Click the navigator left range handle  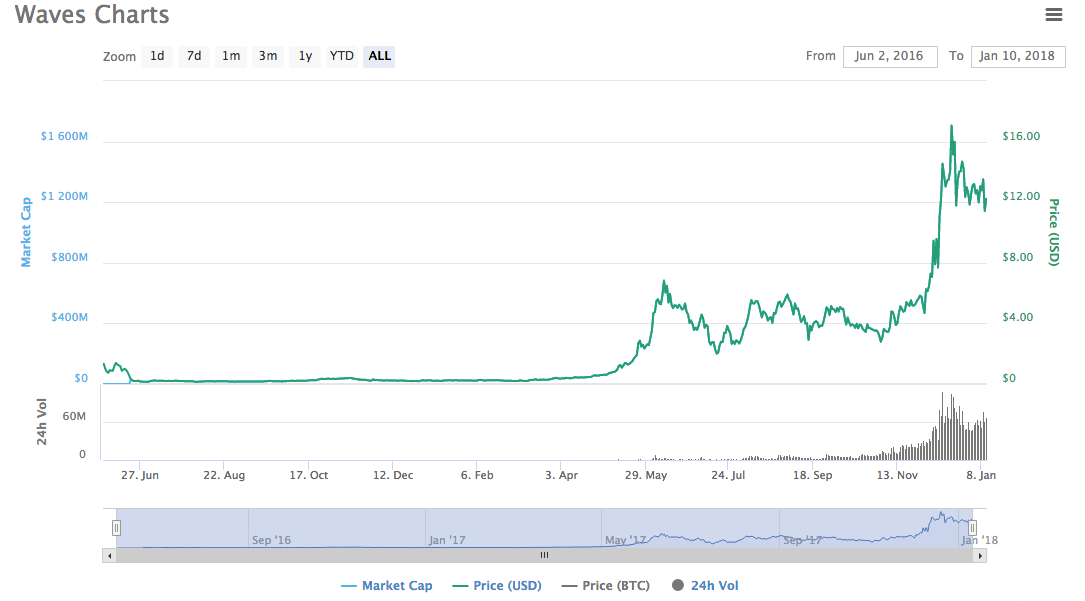pyautogui.click(x=117, y=528)
